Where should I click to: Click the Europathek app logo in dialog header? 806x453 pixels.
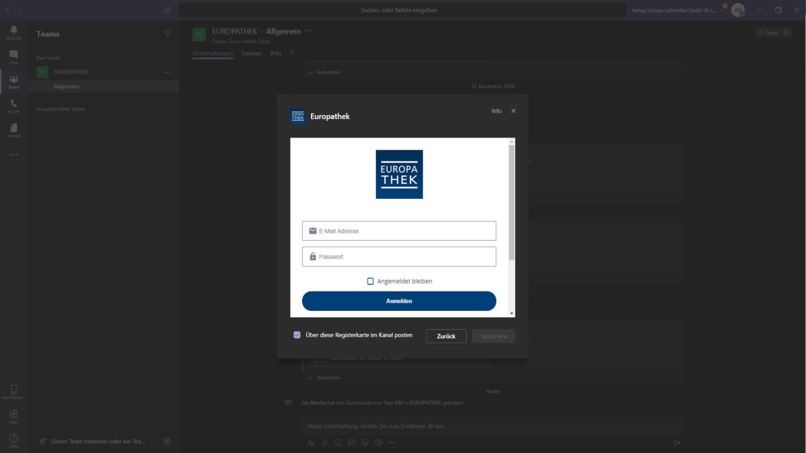[298, 116]
